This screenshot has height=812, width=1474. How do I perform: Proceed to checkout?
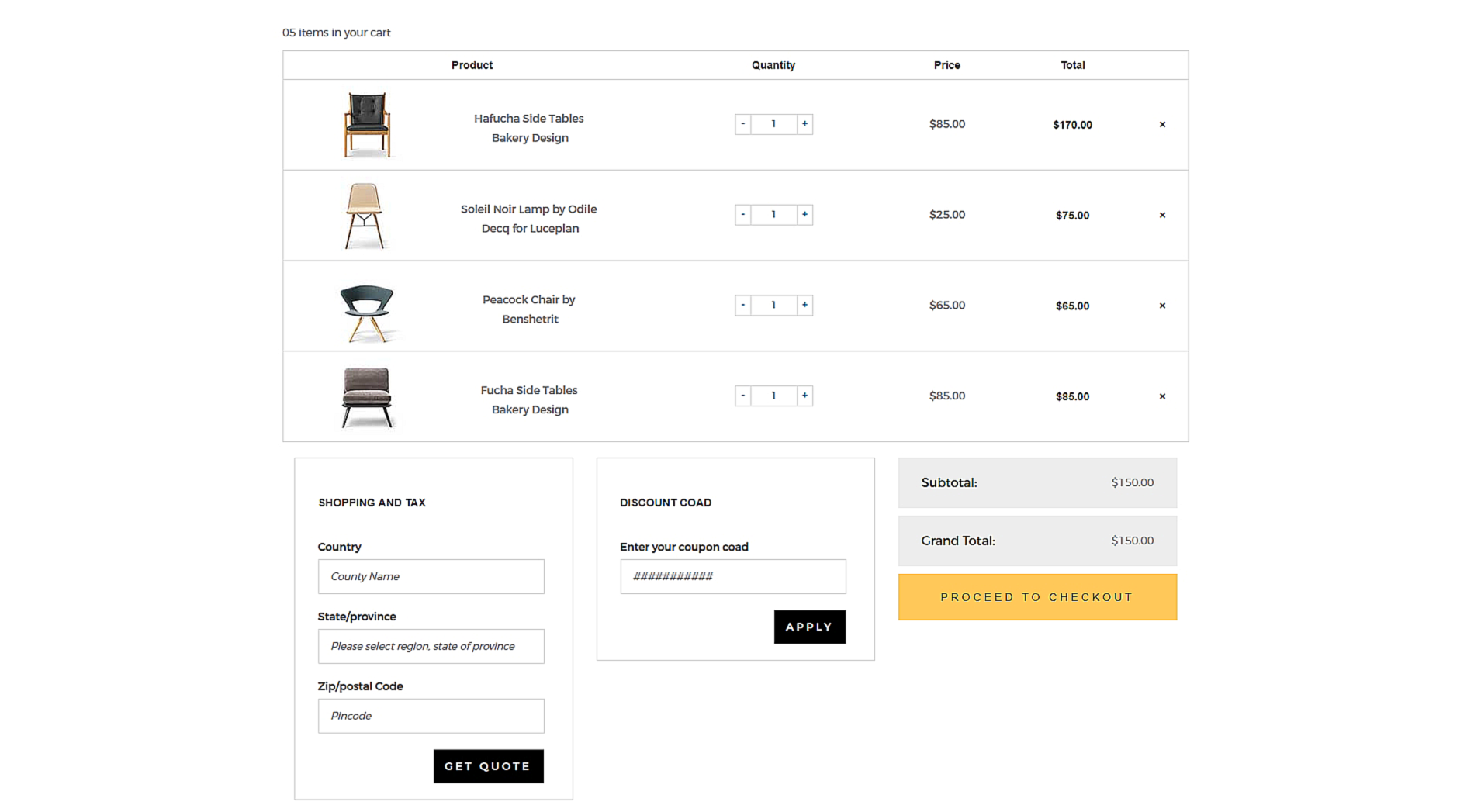pos(1037,597)
